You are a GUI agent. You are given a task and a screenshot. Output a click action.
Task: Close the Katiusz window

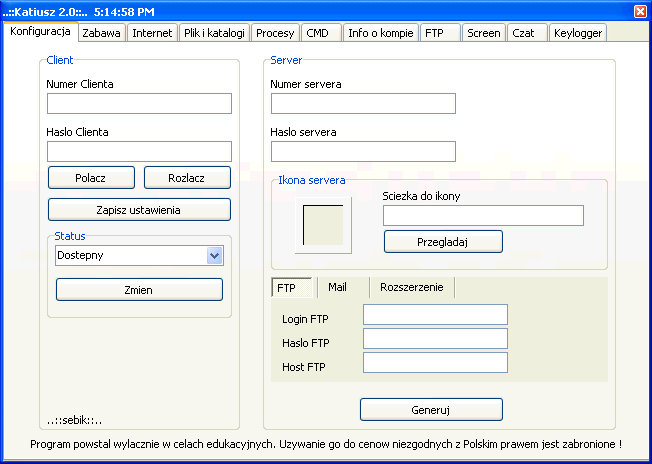(640, 10)
